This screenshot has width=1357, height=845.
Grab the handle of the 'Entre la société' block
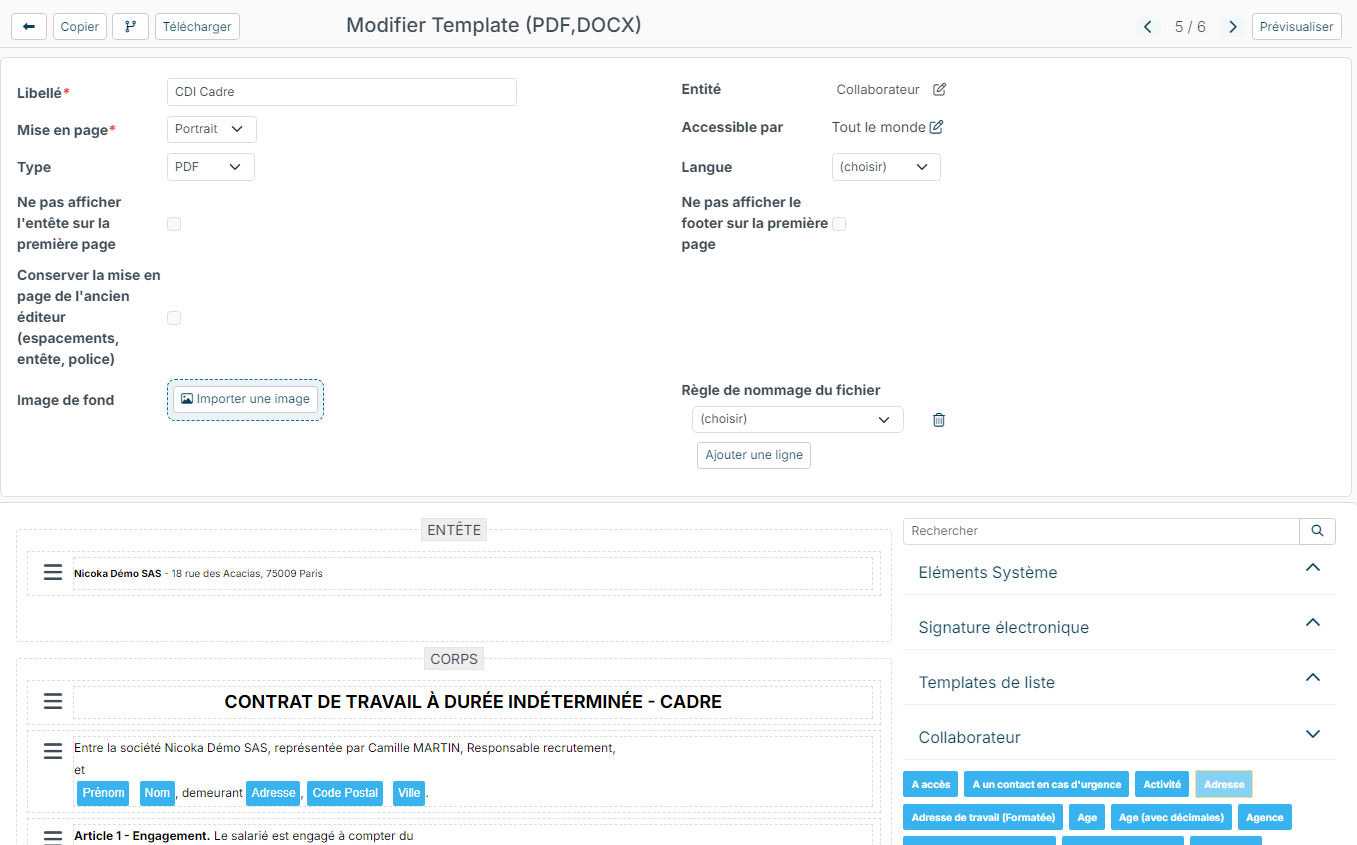53,751
